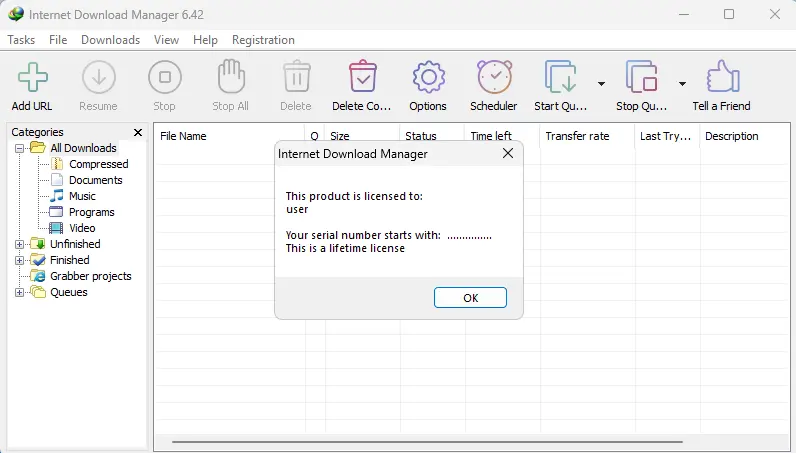
Task: Click the Compressed zip folder icon
Action: click(x=57, y=164)
